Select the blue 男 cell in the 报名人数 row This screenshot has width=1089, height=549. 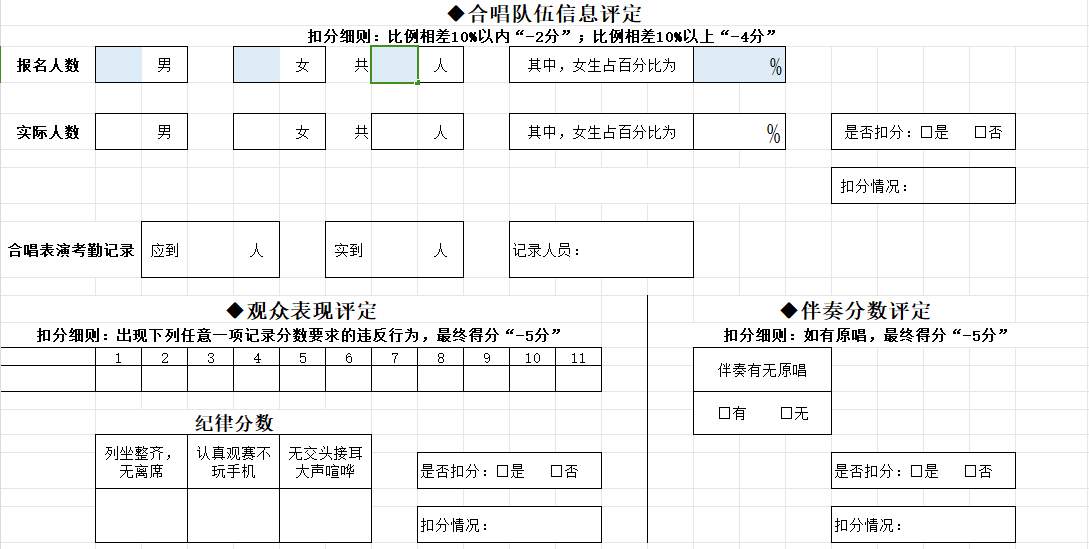pyautogui.click(x=119, y=65)
